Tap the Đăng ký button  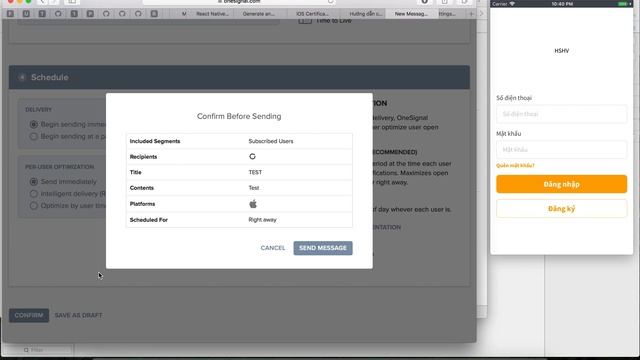pyautogui.click(x=562, y=209)
